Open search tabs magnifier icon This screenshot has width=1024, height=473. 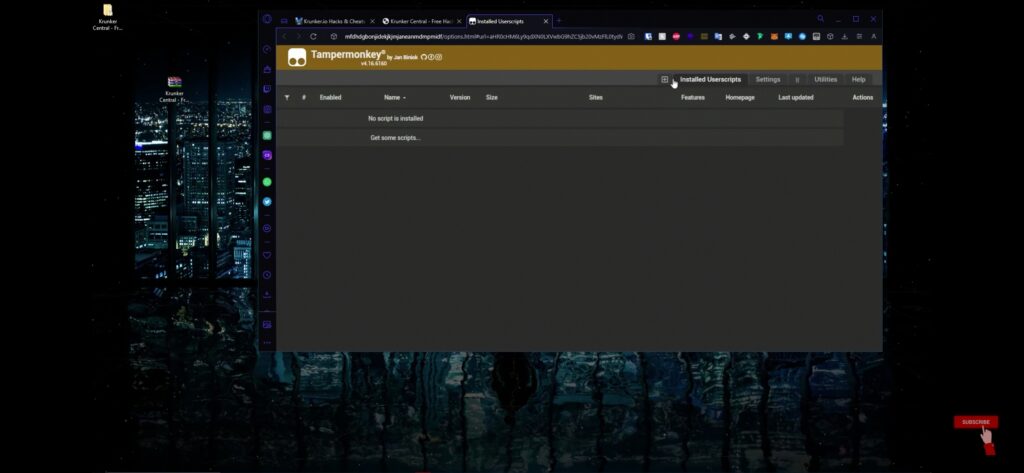pyautogui.click(x=821, y=19)
